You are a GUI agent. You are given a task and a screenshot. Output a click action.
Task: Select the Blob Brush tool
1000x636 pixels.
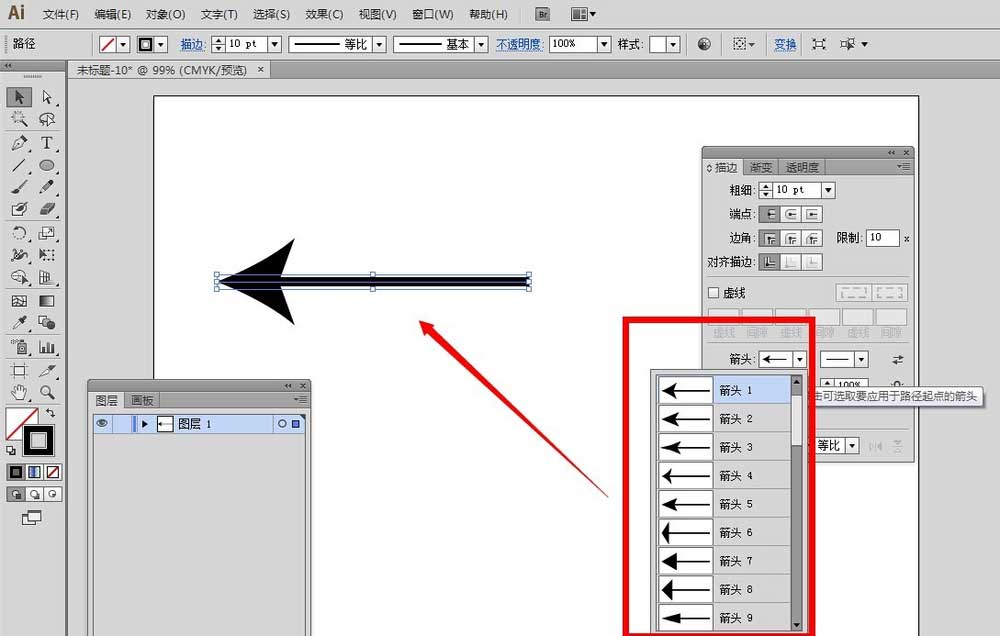click(x=19, y=209)
